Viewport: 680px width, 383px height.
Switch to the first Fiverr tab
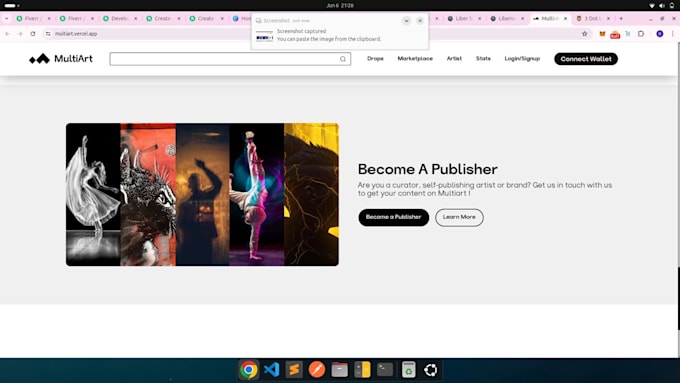pos(33,19)
